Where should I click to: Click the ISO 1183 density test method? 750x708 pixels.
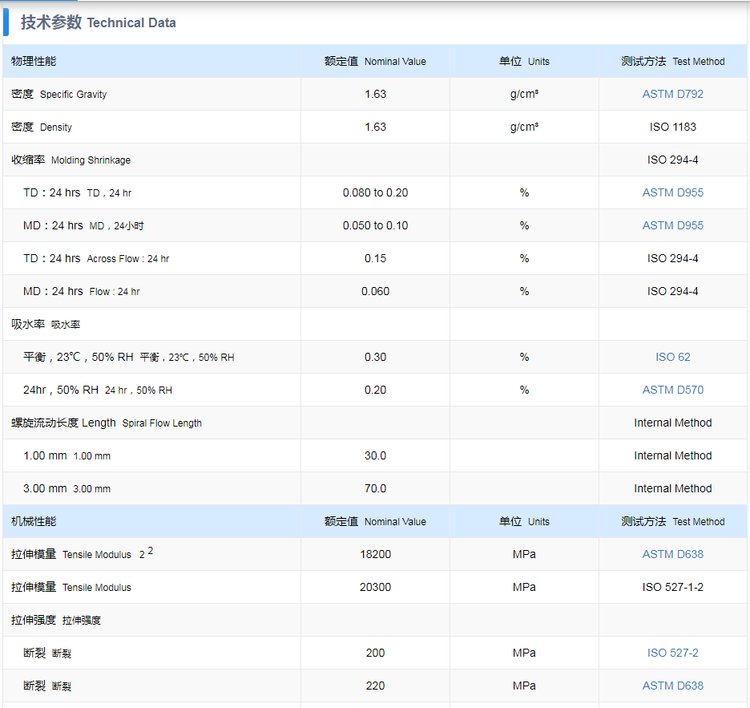pyautogui.click(x=672, y=127)
